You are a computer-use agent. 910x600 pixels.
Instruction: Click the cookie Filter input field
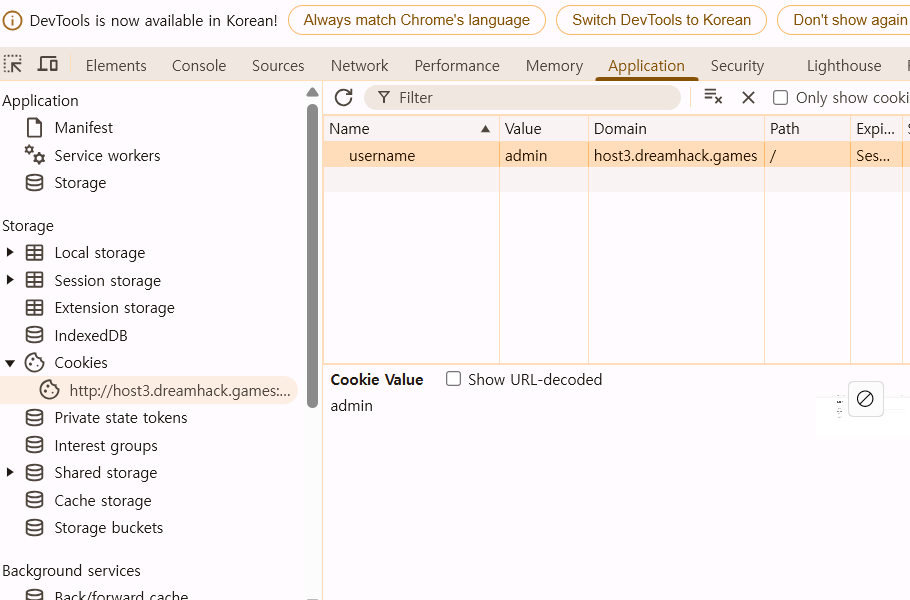pos(522,97)
